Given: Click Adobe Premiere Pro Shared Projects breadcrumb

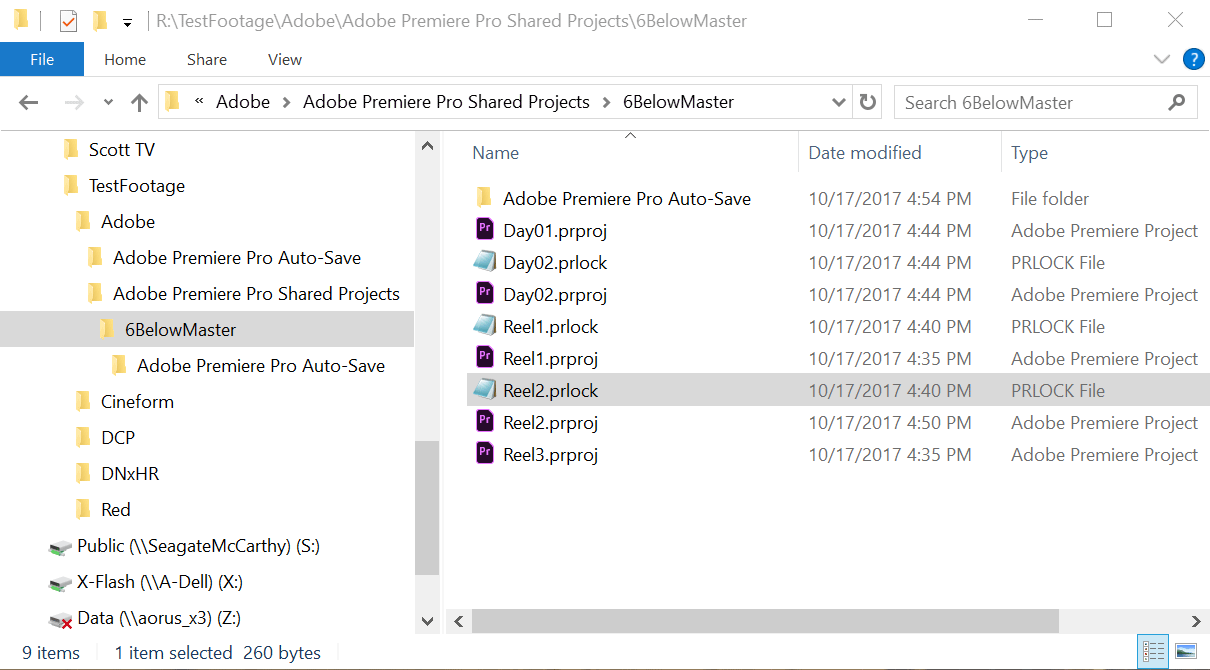Looking at the screenshot, I should 446,102.
